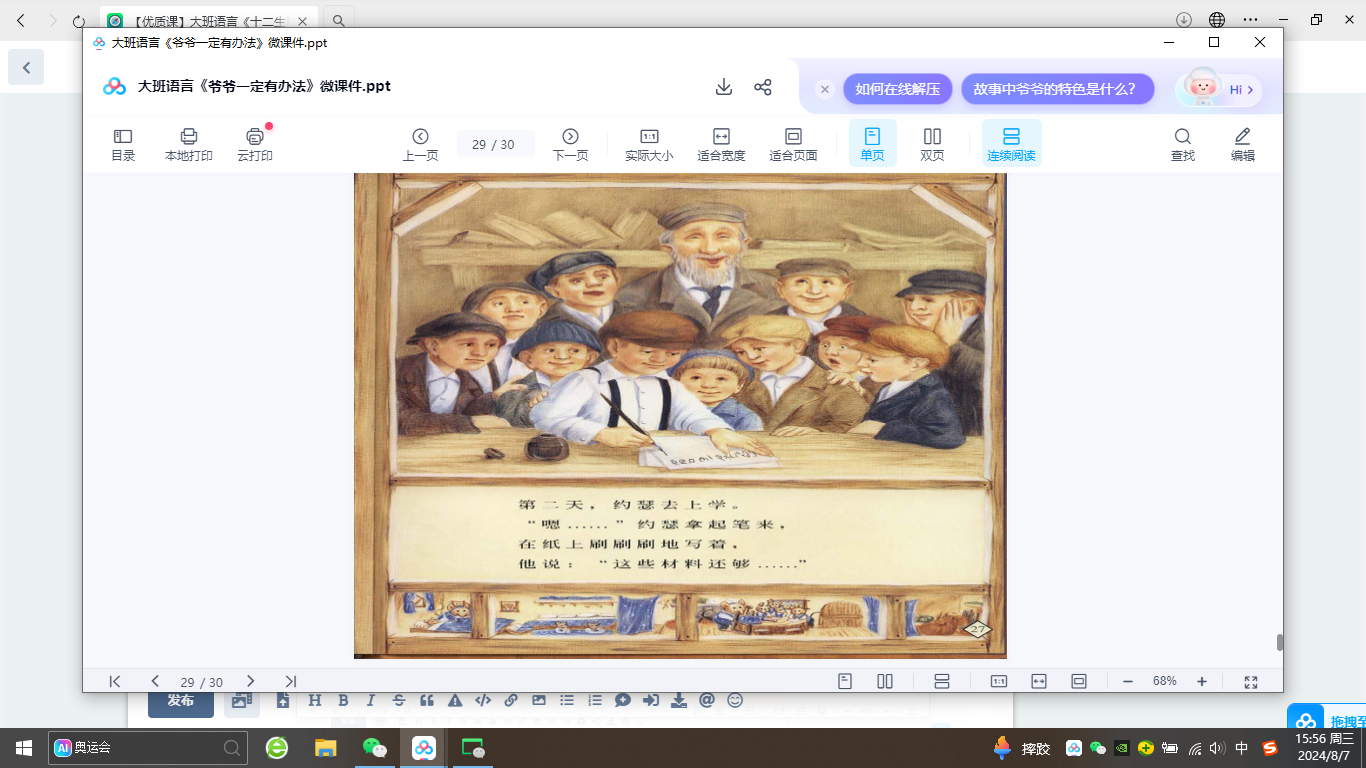This screenshot has width=1366, height=768.
Task: Toggle 双页 double page mode
Action: [932, 144]
